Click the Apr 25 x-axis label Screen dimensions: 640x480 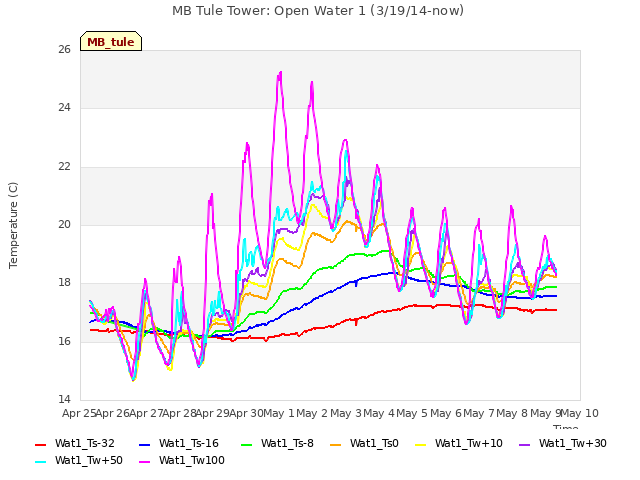coord(79,413)
